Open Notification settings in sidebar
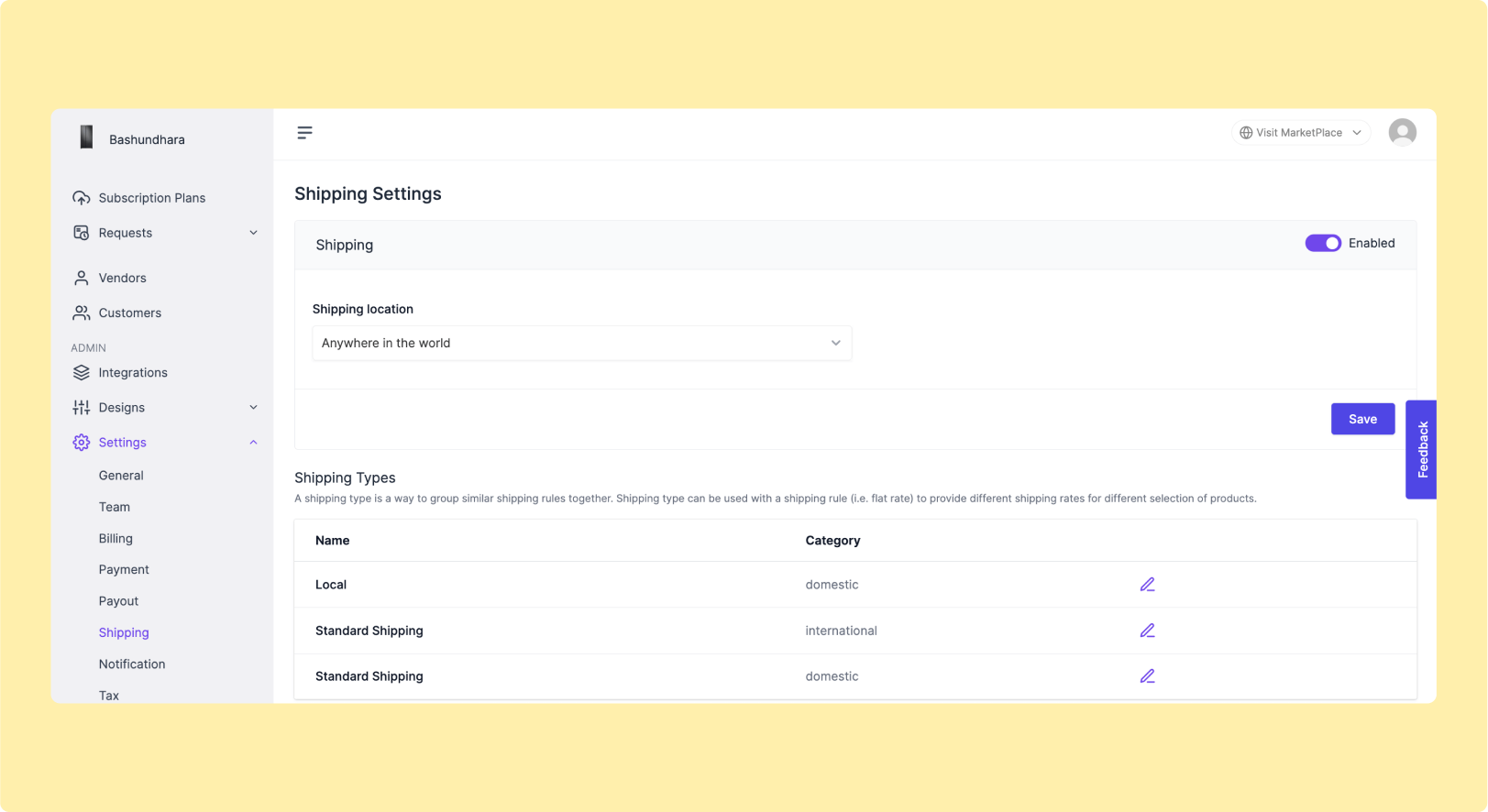1488x812 pixels. (132, 664)
